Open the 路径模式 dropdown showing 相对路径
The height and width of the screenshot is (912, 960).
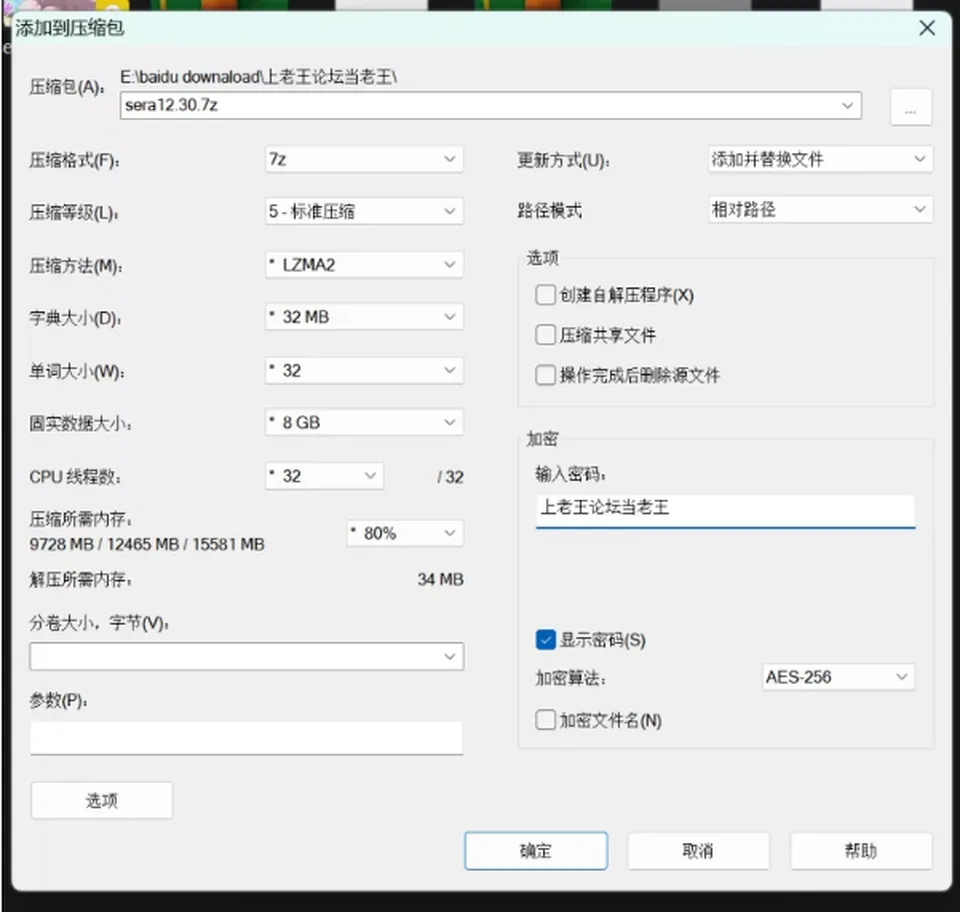[x=820, y=210]
